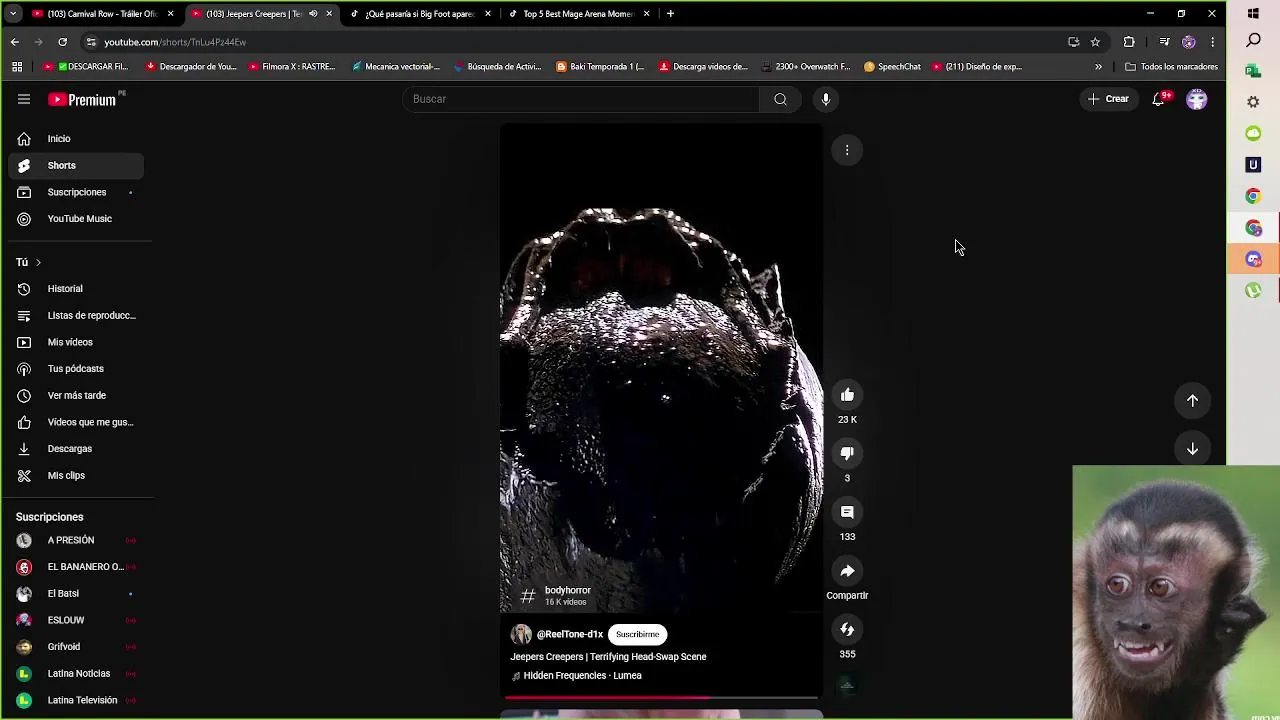
Task: Open Mis clips in the sidebar
Action: 76,476
